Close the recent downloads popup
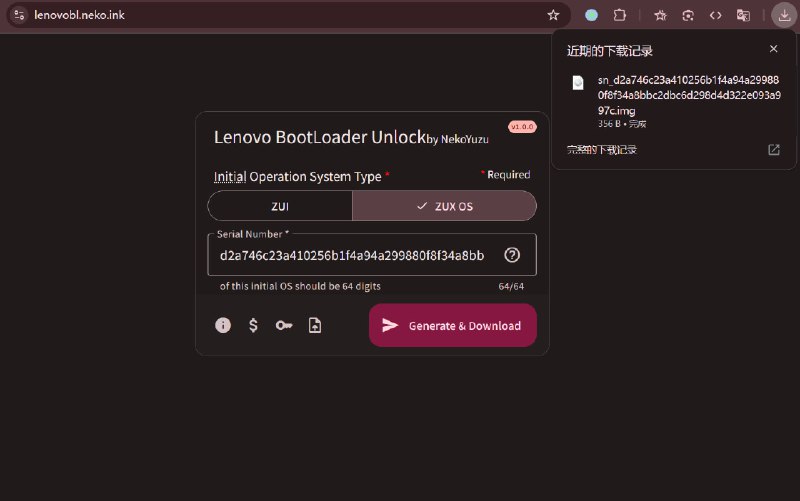800x501 pixels. point(773,49)
